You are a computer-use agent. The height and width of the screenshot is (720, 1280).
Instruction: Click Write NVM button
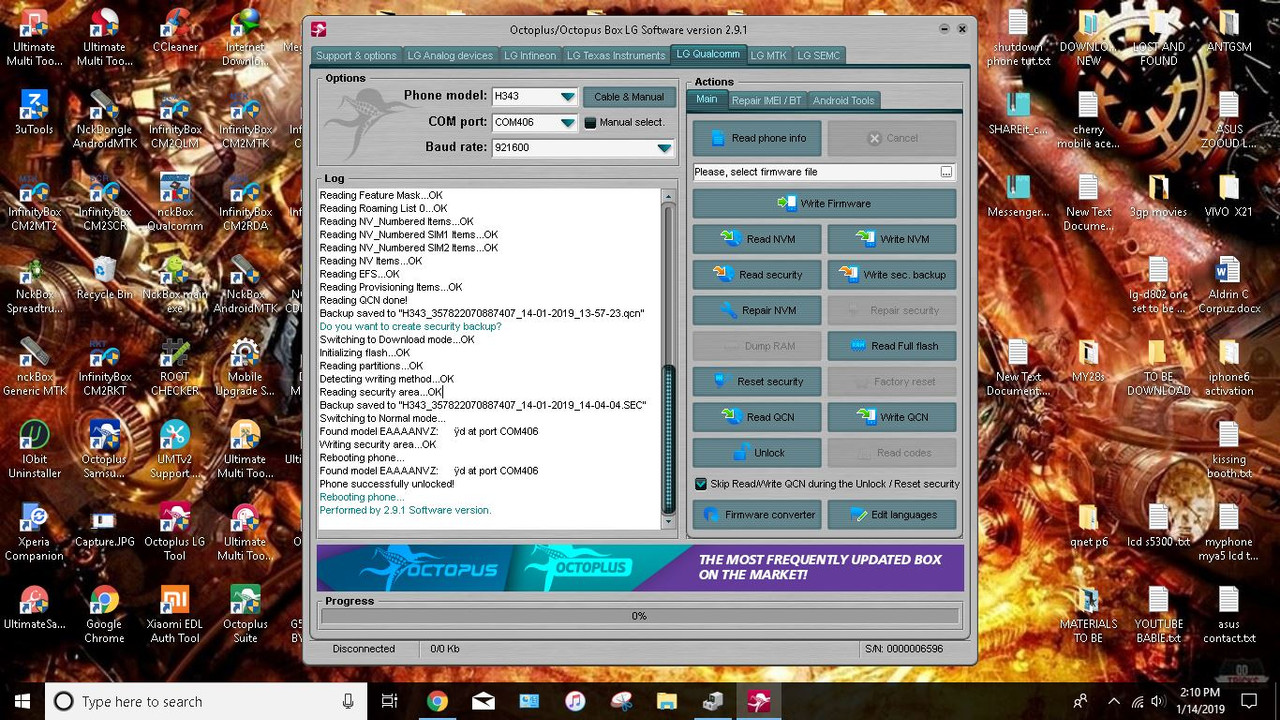892,239
